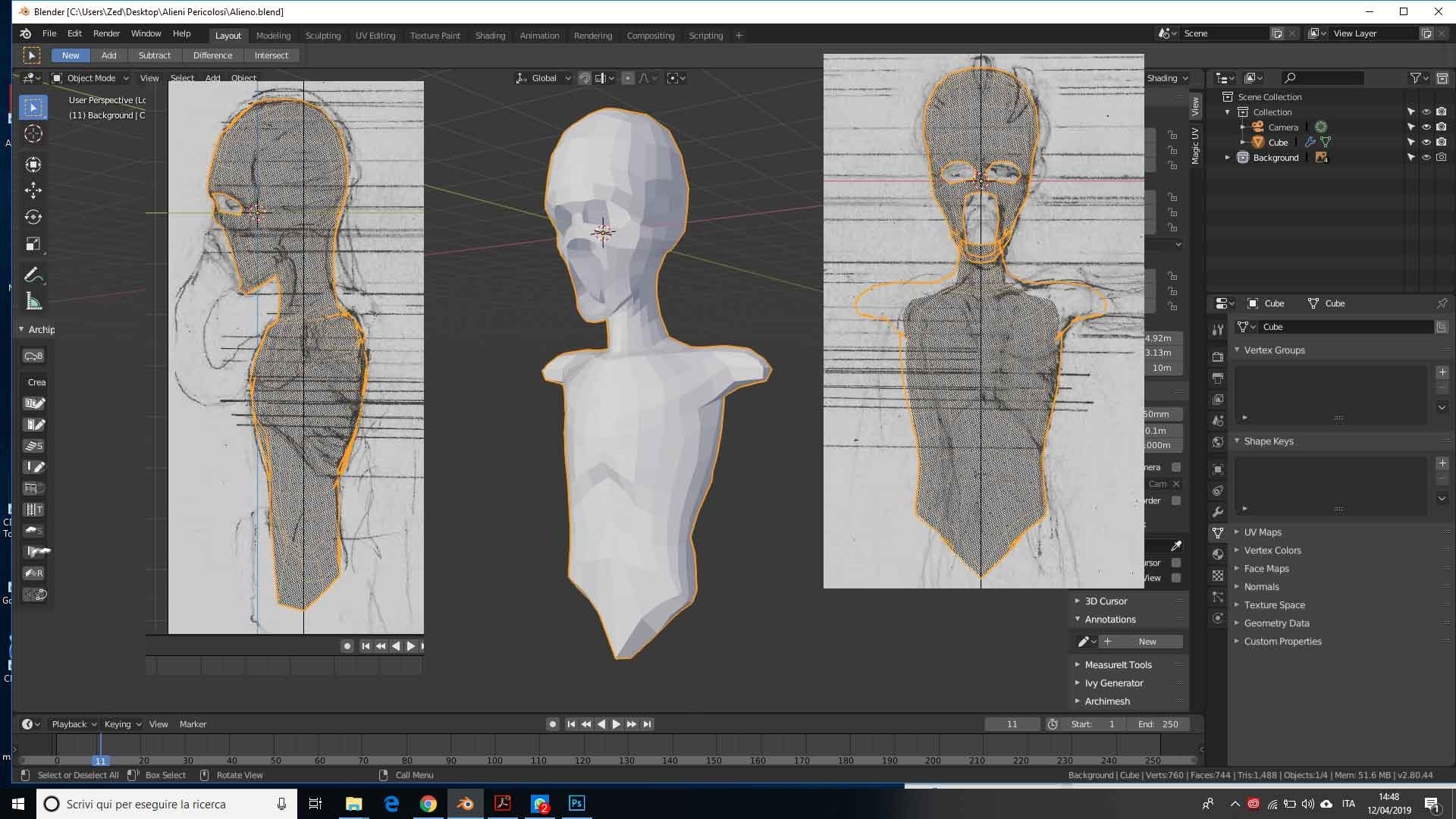Disable Cube render camera icon

coord(1441,143)
